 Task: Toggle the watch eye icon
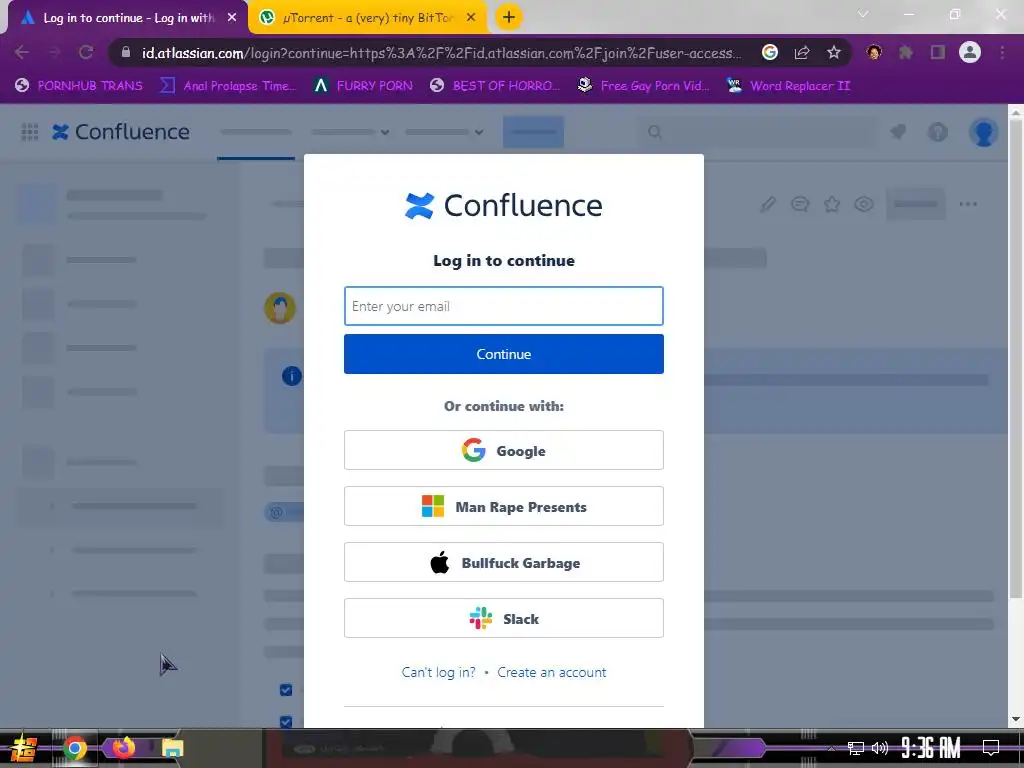pyautogui.click(x=864, y=204)
